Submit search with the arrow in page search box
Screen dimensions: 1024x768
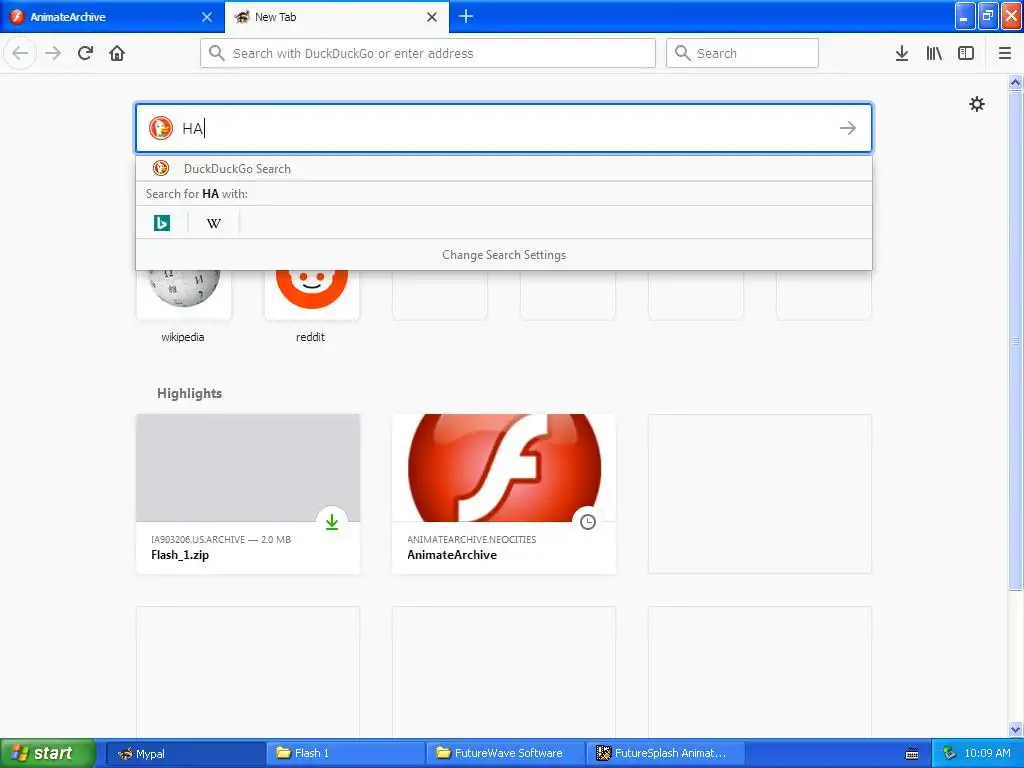click(848, 128)
